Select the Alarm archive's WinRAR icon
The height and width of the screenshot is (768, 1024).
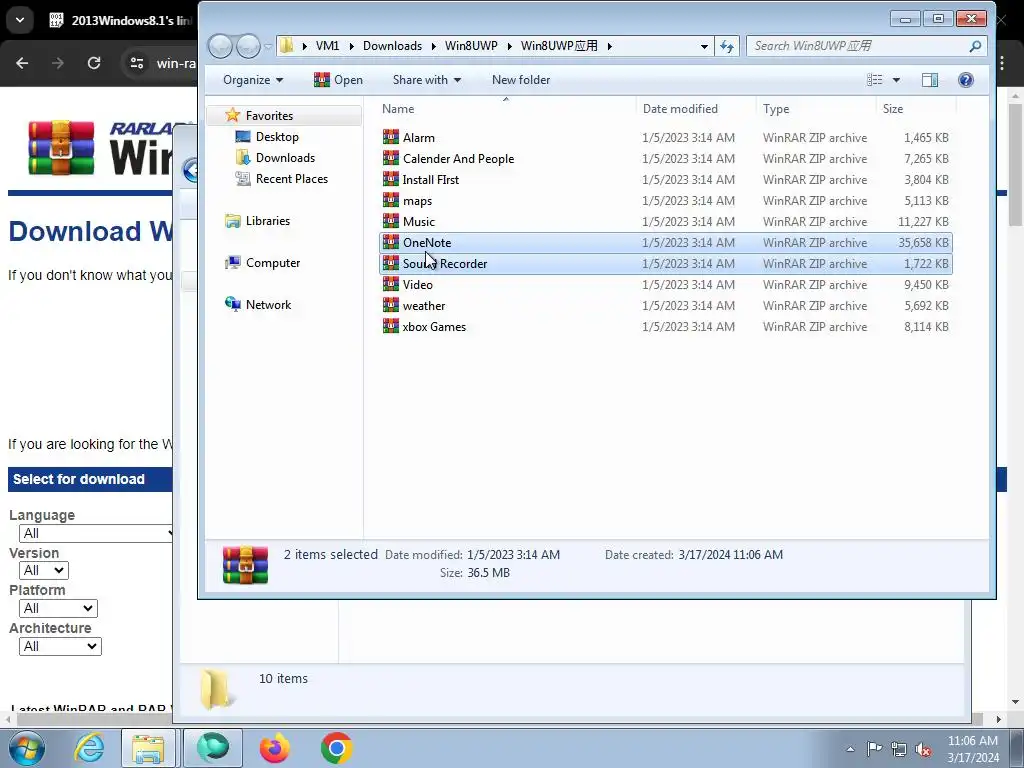click(x=391, y=137)
